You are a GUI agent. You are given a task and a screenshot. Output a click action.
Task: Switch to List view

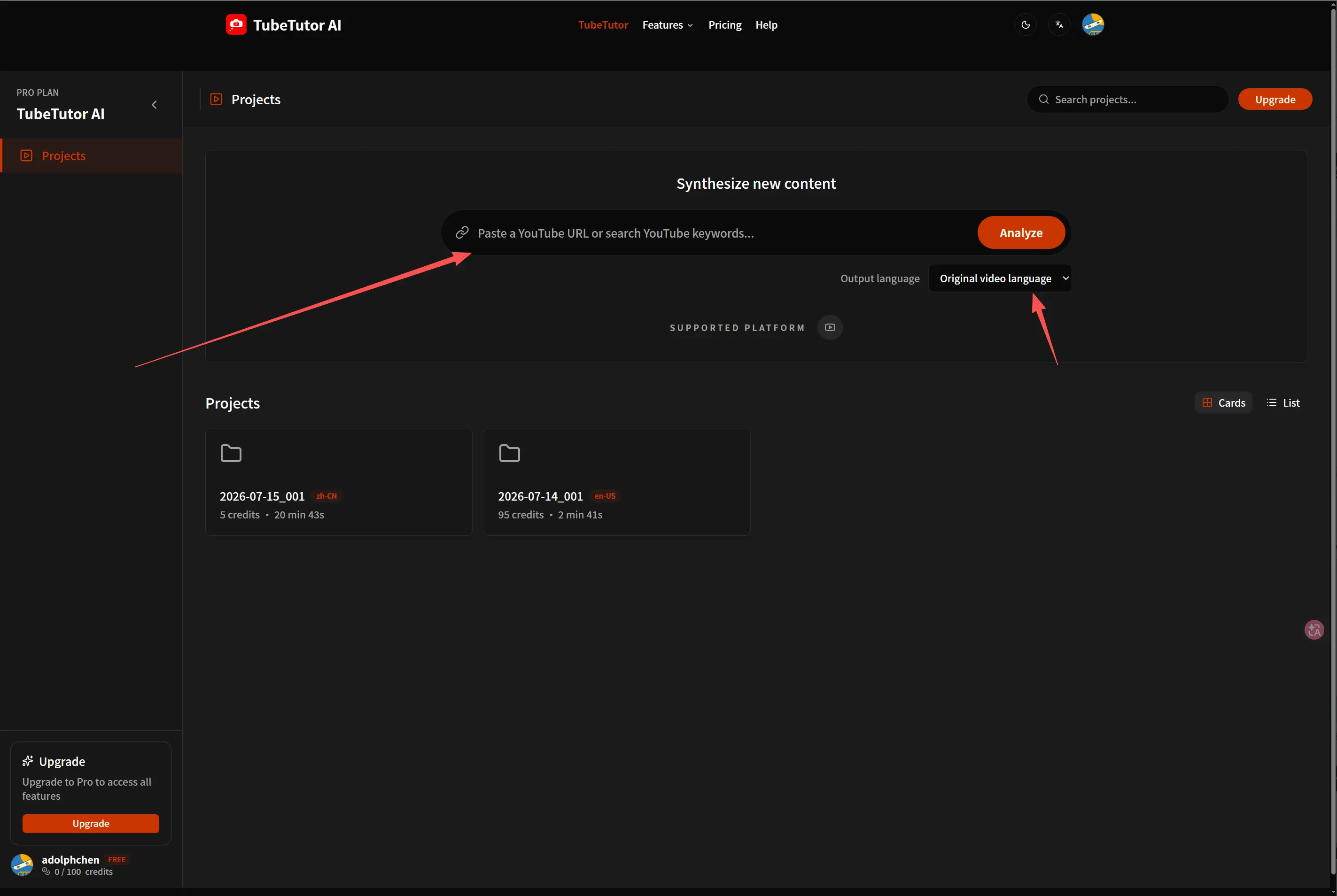click(1283, 403)
